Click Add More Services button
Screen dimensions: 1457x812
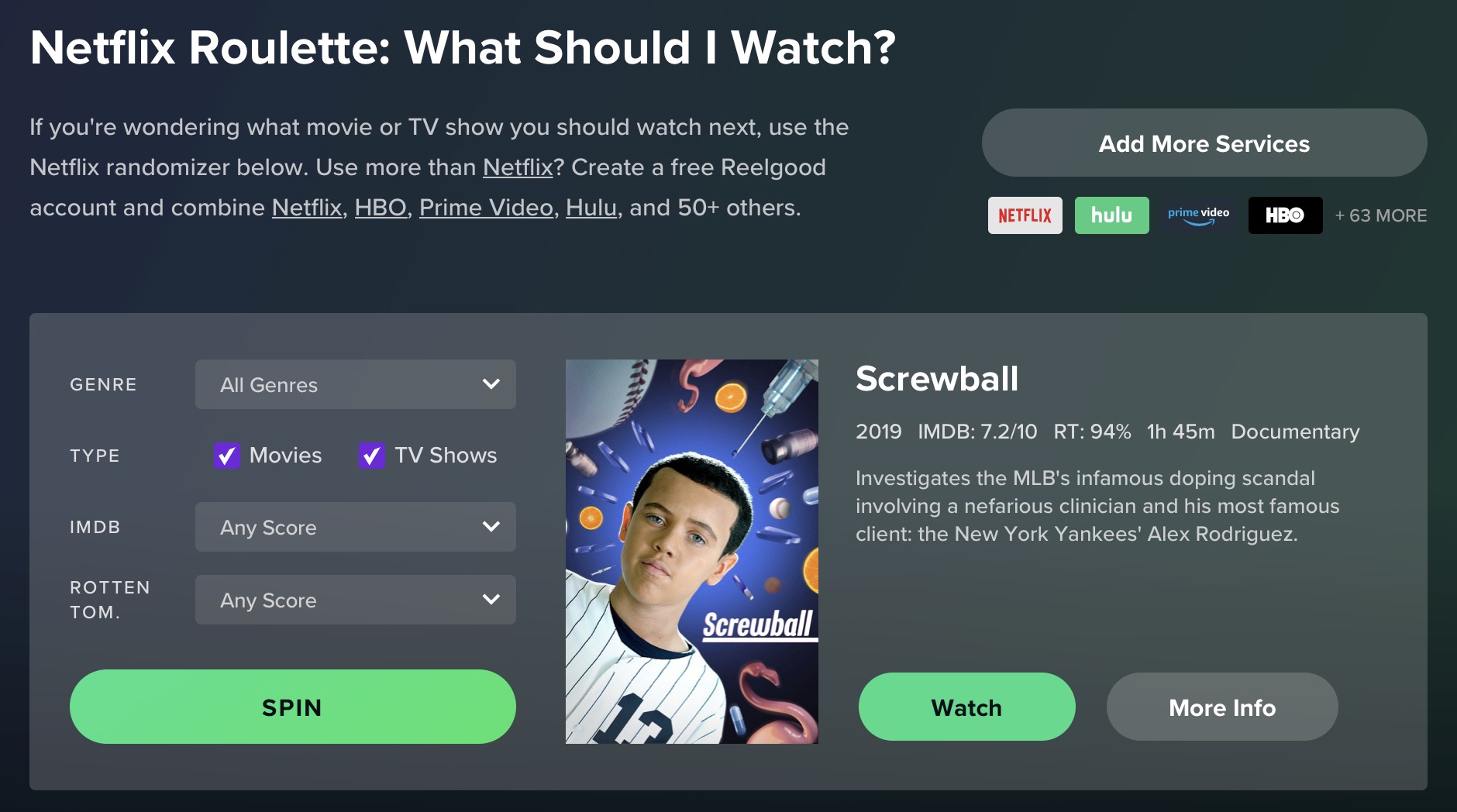pyautogui.click(x=1204, y=143)
